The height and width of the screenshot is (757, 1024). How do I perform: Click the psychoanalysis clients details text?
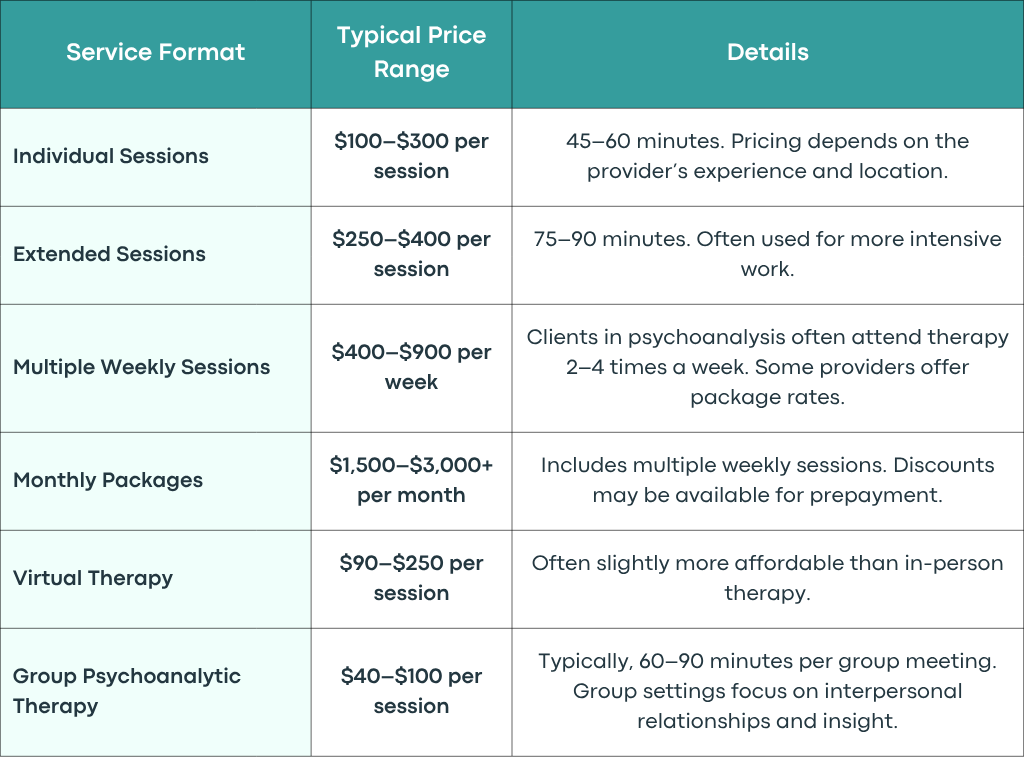point(768,367)
